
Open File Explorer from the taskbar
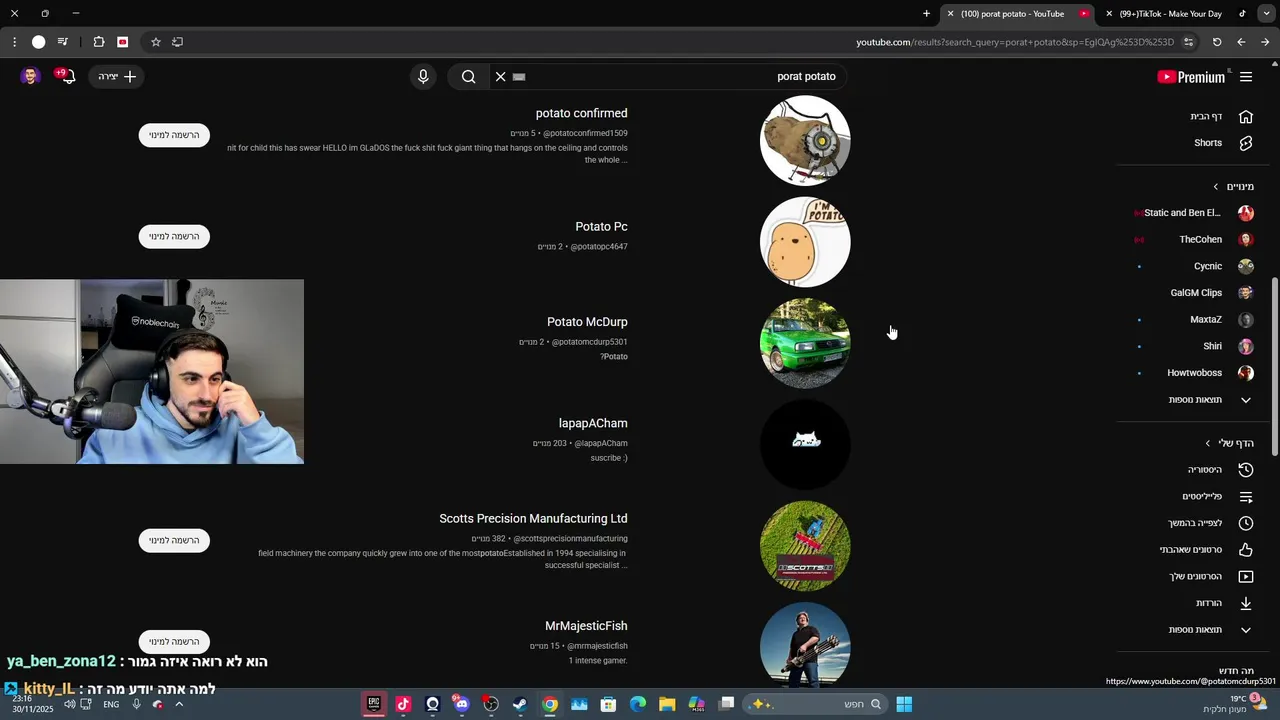[x=667, y=704]
